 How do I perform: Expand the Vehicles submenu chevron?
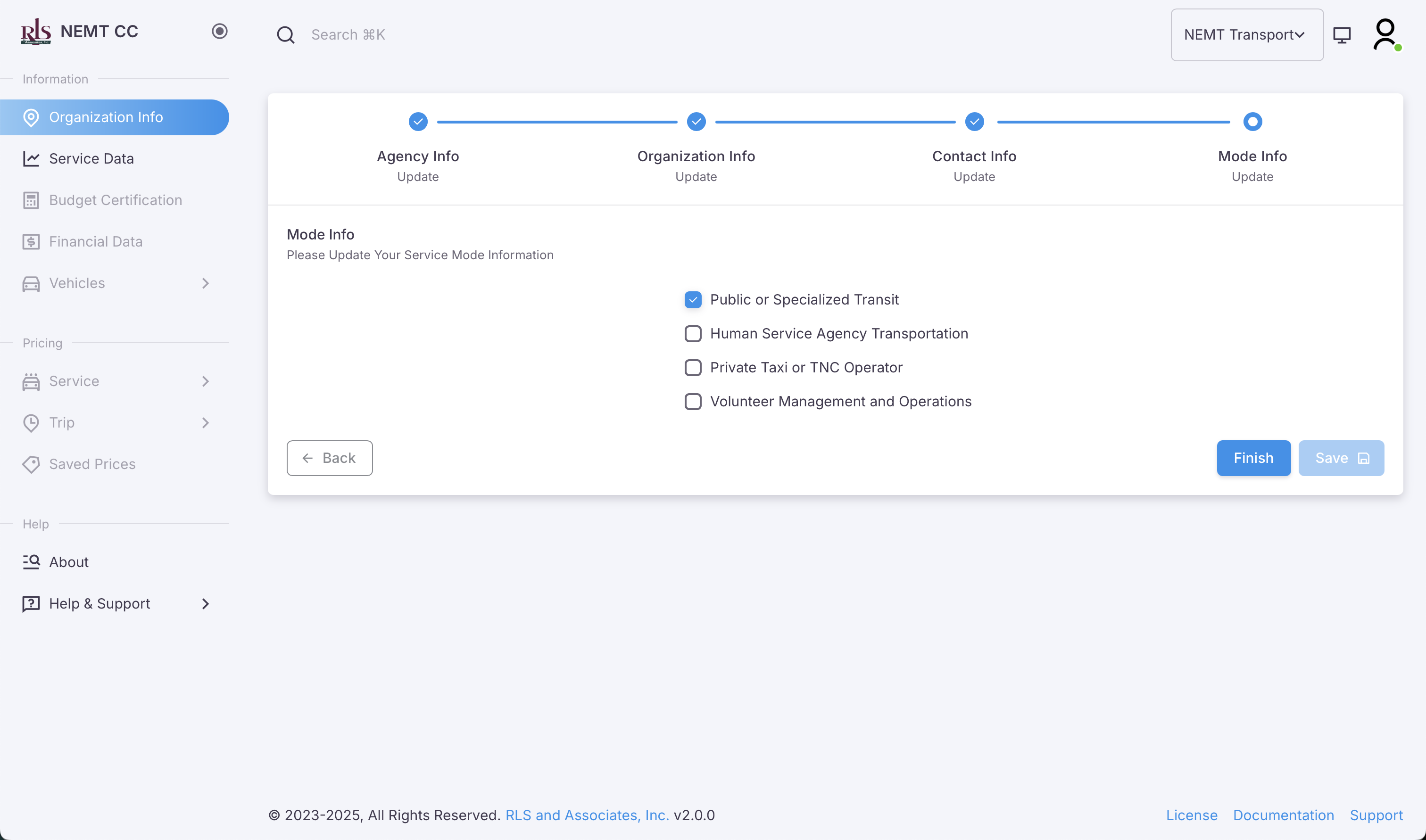[206, 283]
